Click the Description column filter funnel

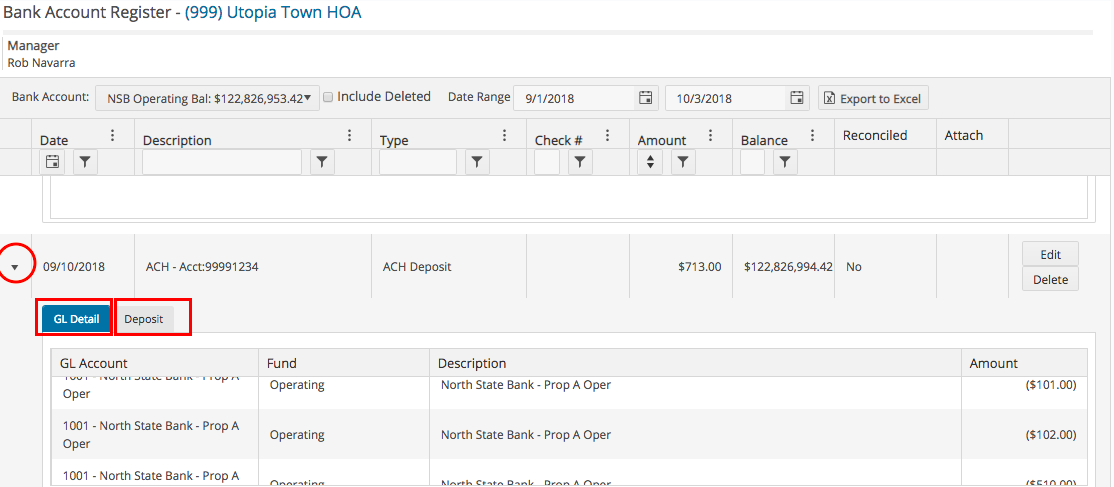322,163
